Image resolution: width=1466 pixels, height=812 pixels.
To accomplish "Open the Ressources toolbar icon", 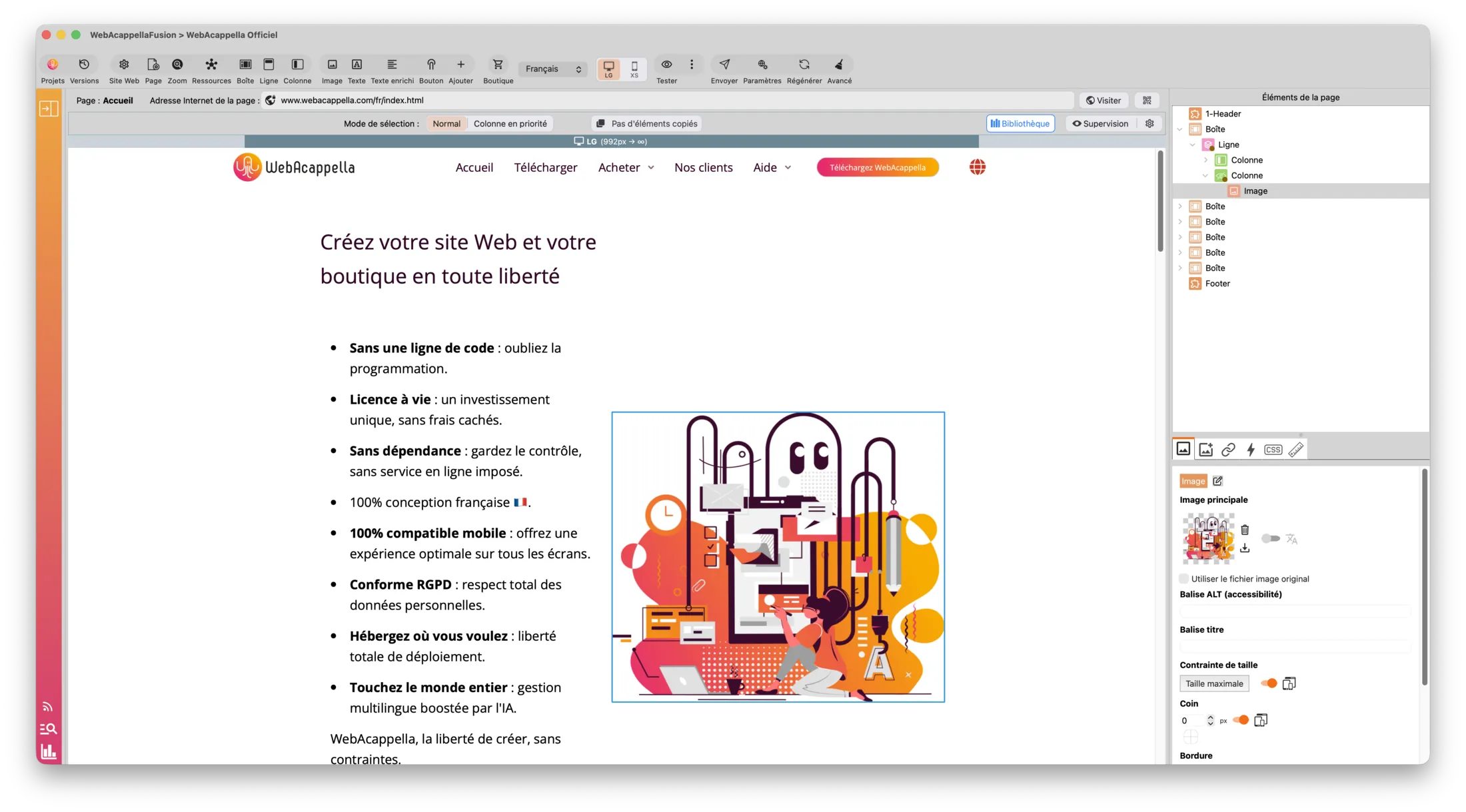I will tap(211, 65).
